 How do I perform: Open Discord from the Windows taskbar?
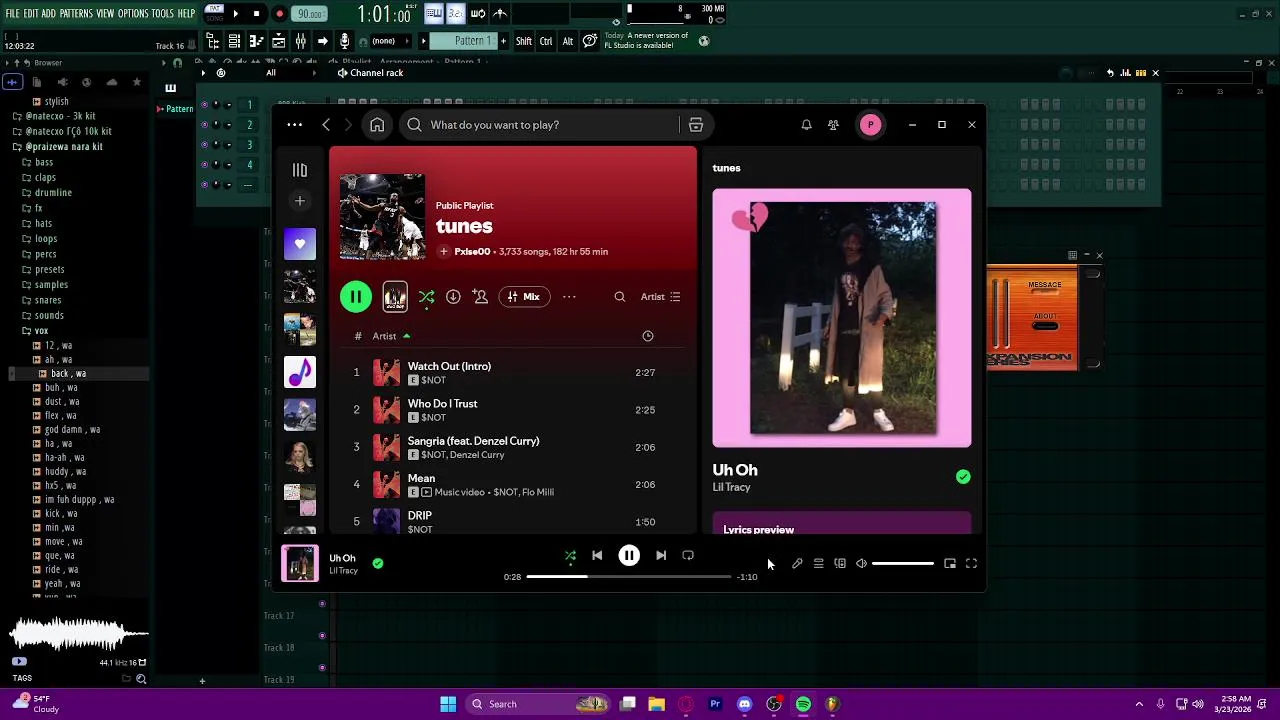point(744,704)
